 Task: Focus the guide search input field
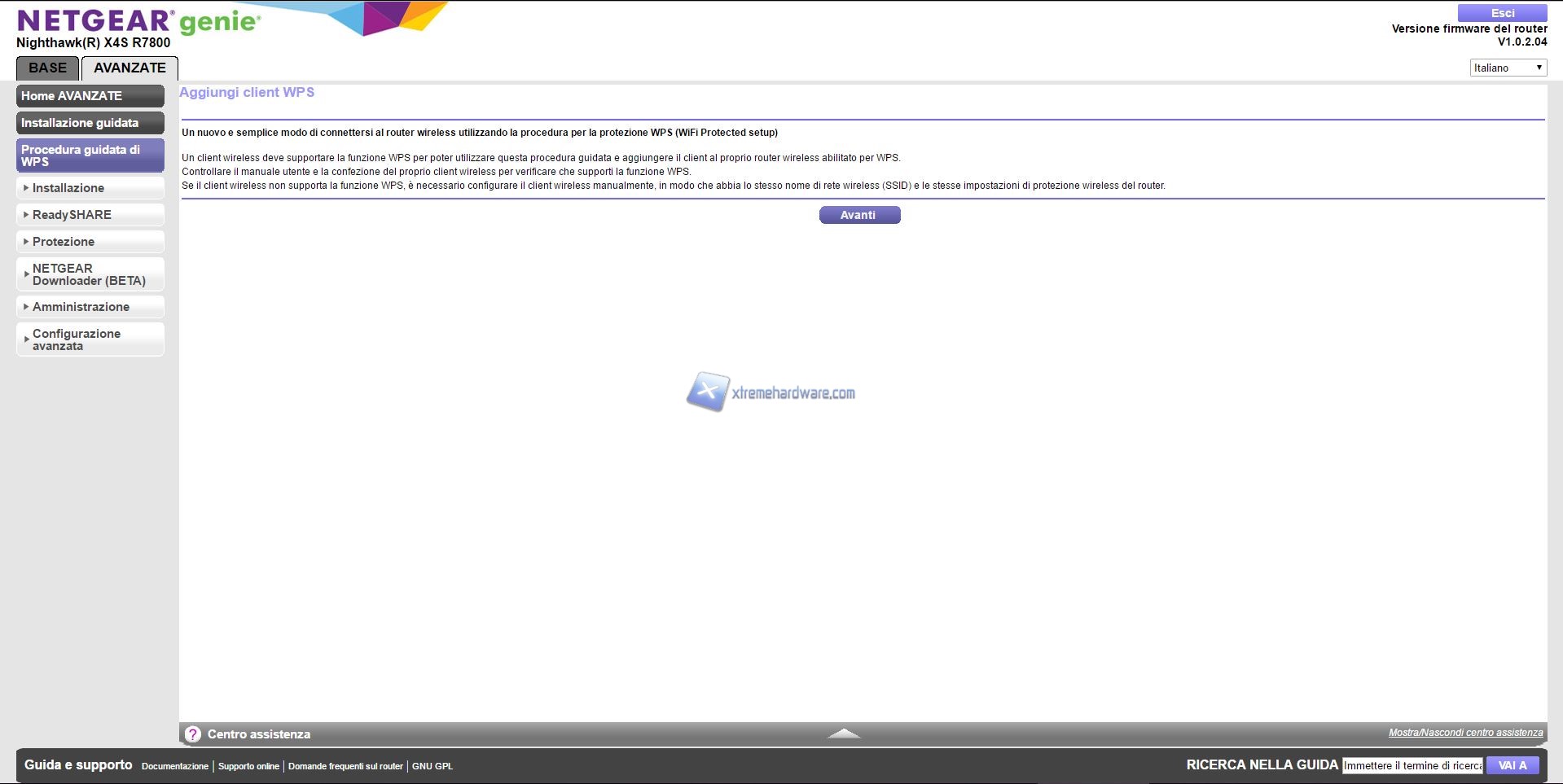point(1412,765)
